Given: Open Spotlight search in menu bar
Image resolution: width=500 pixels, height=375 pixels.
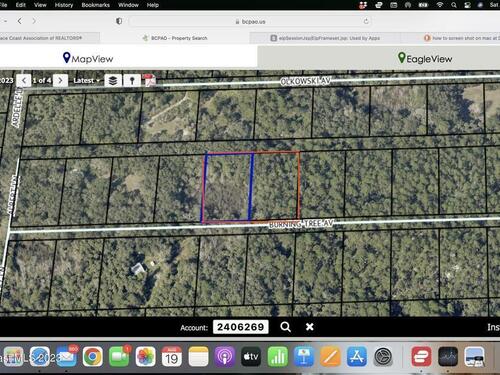Looking at the screenshot, I should tap(454, 5).
